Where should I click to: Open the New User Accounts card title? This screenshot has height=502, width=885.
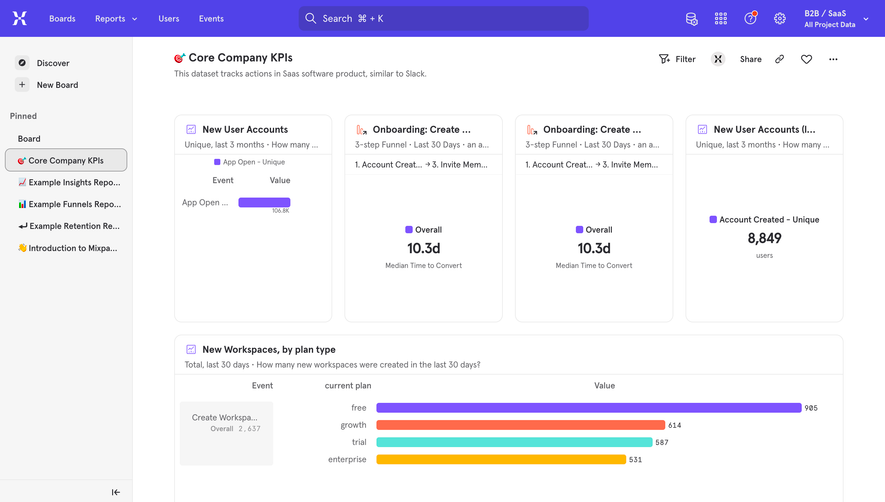pos(245,129)
